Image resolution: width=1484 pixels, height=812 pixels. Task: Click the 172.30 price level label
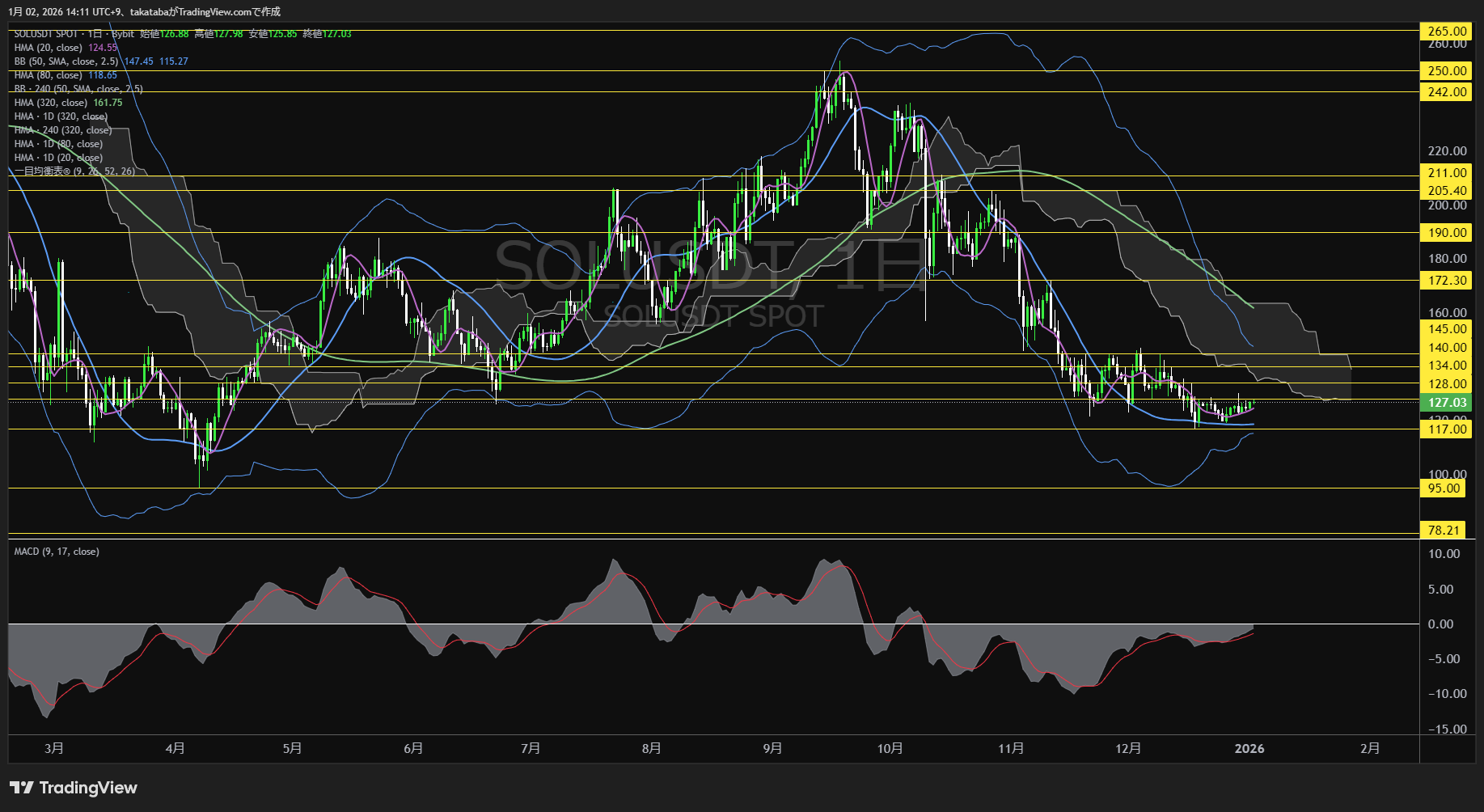click(x=1446, y=281)
